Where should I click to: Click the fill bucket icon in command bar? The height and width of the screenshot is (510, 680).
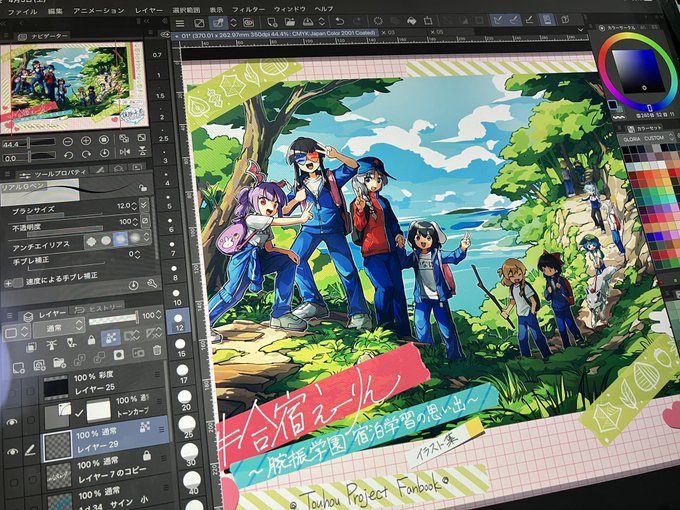pyautogui.click(x=411, y=20)
